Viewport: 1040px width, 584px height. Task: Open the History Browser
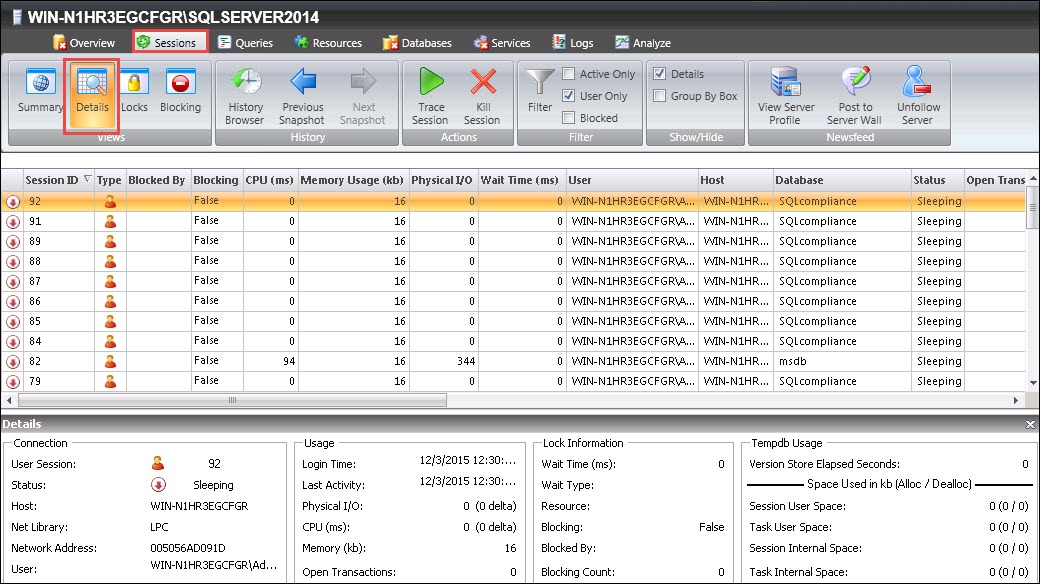[x=245, y=96]
